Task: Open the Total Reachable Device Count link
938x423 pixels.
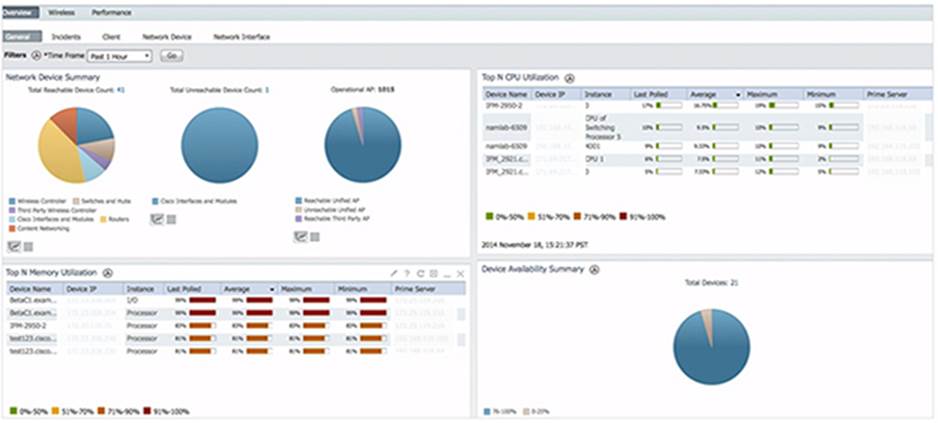Action: click(121, 90)
